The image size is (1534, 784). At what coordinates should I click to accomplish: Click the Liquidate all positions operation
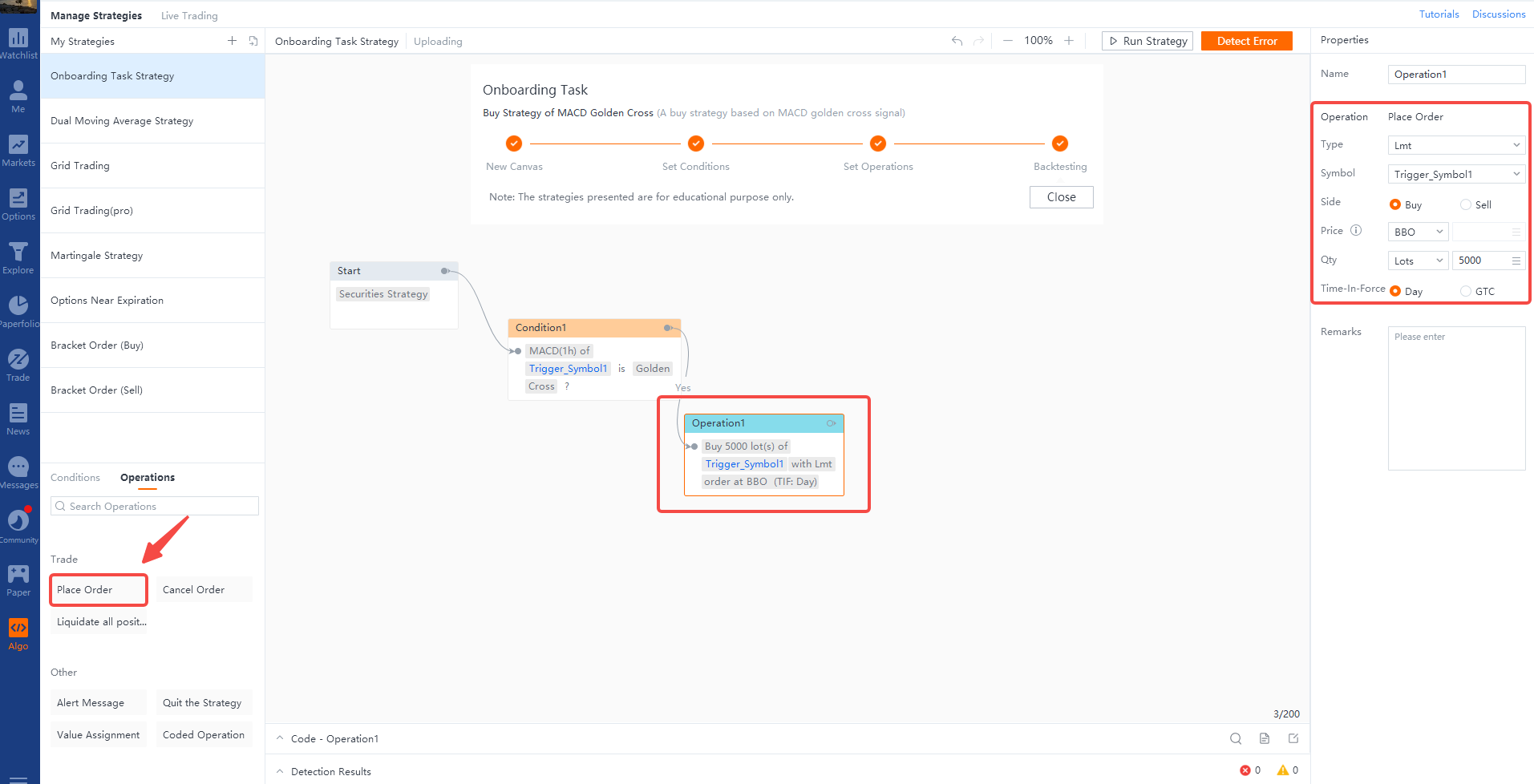tap(99, 621)
